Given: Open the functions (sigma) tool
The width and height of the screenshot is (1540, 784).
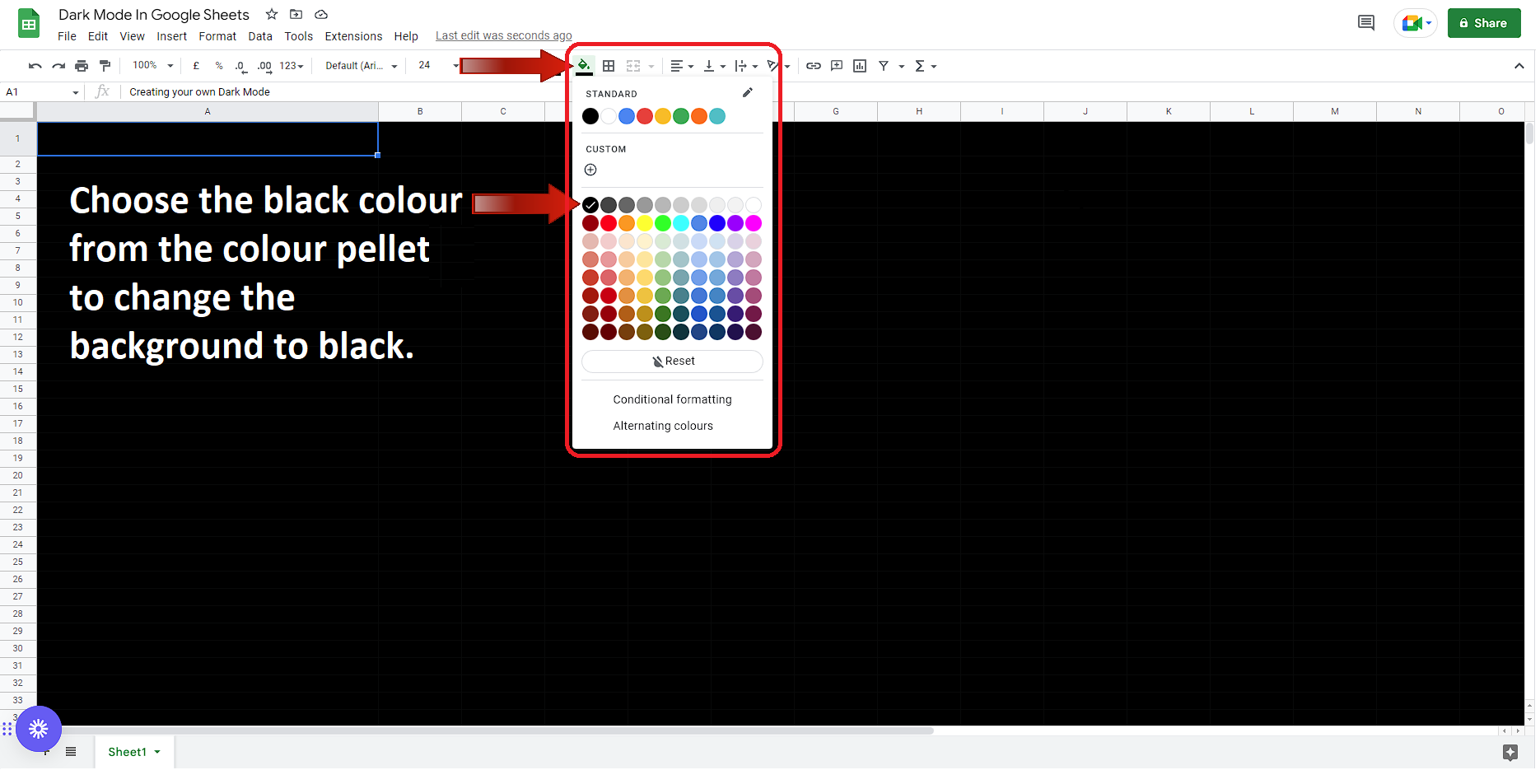Looking at the screenshot, I should (922, 65).
